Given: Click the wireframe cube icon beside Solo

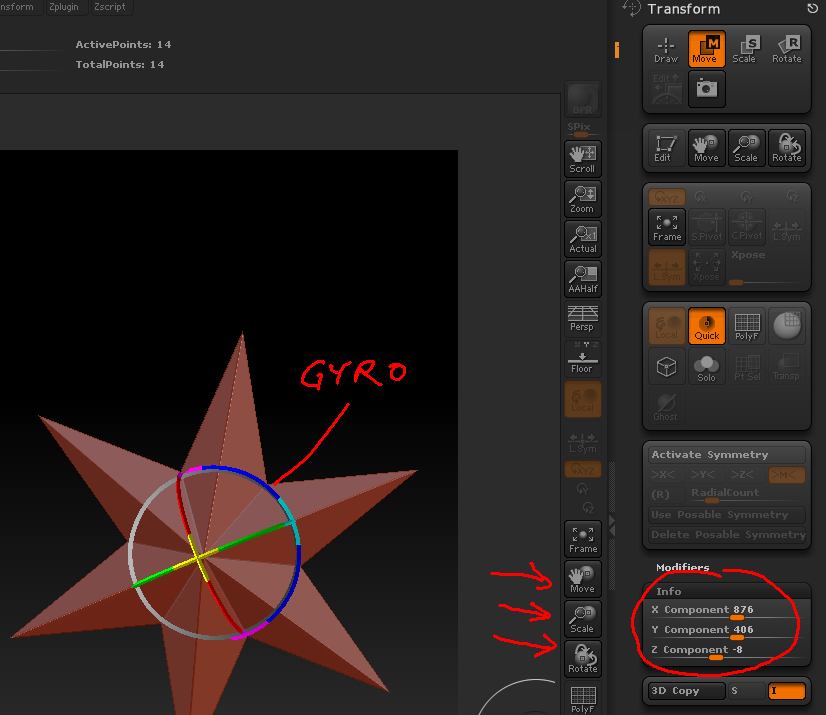Looking at the screenshot, I should [x=666, y=367].
